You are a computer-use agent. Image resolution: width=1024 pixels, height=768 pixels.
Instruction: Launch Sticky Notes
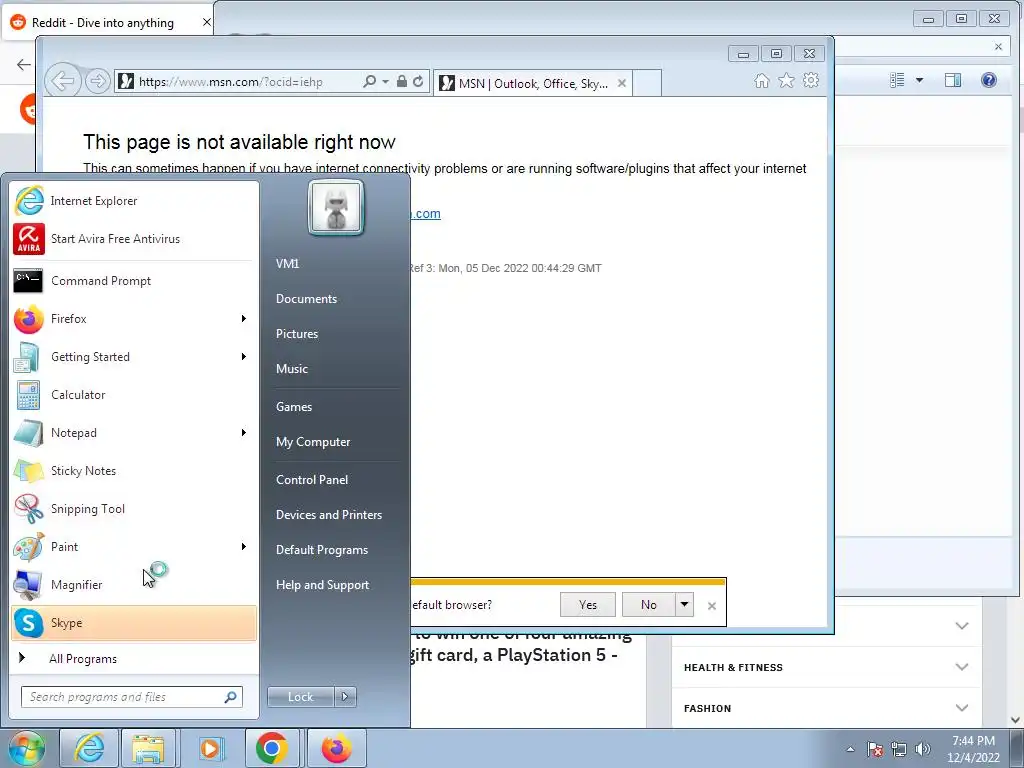[134, 471]
